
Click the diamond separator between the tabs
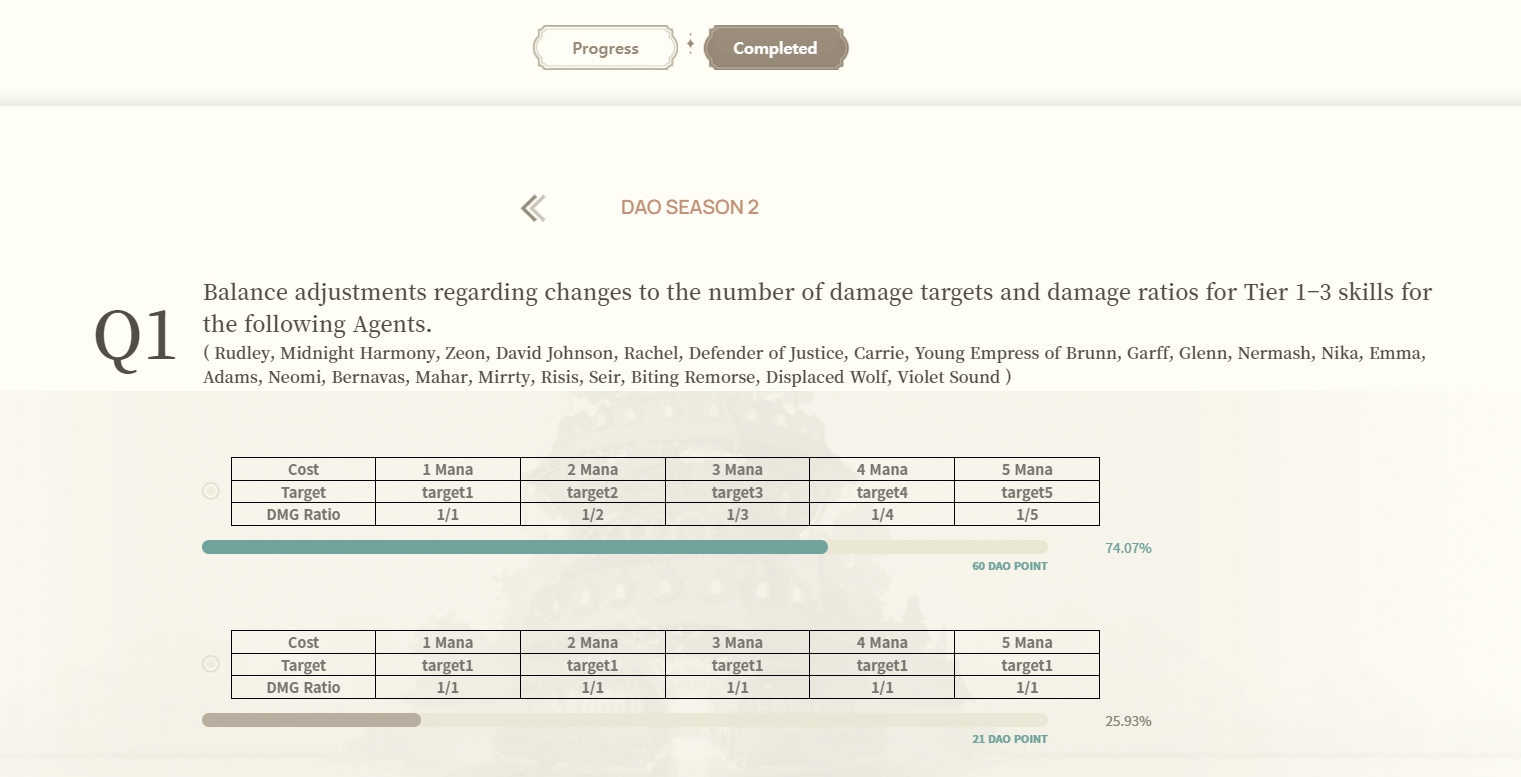[690, 45]
